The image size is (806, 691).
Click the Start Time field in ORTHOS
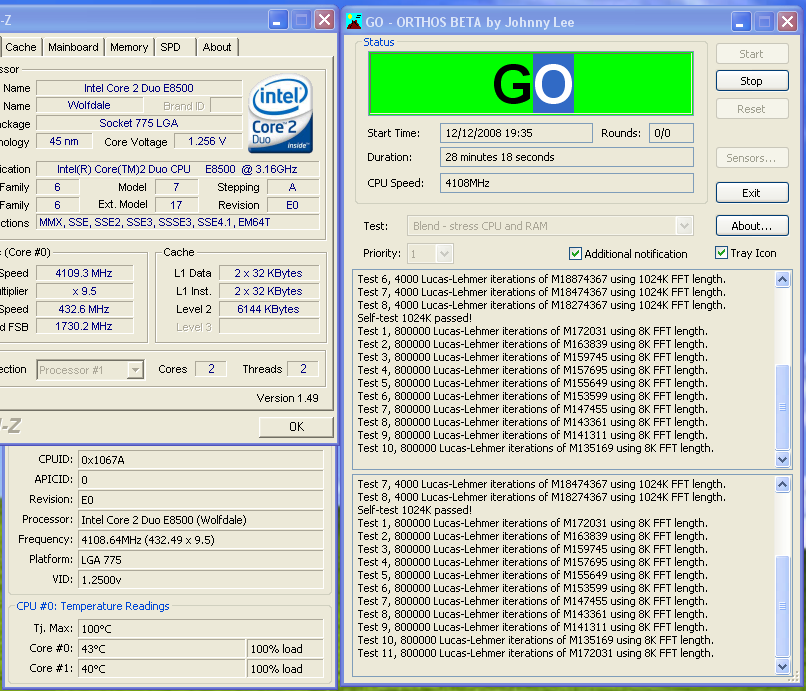click(x=516, y=133)
